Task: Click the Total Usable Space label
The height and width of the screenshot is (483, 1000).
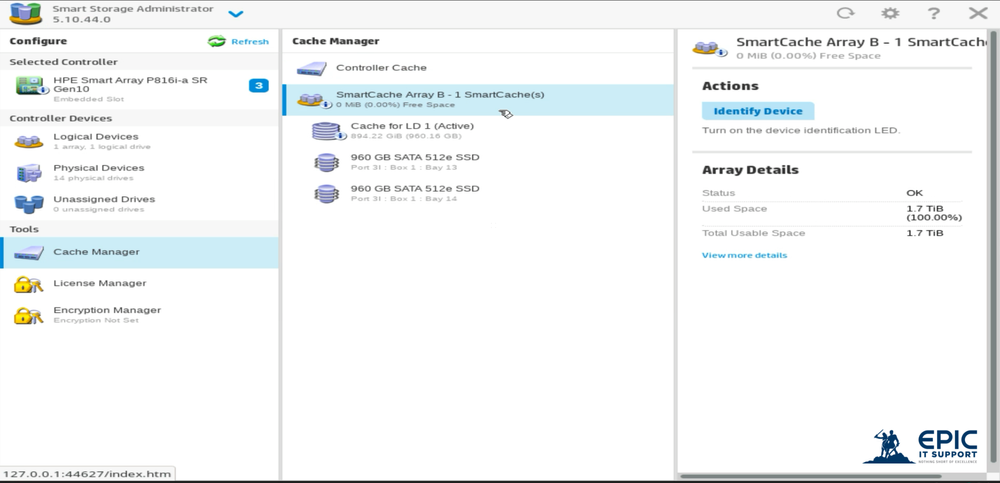Action: [753, 233]
